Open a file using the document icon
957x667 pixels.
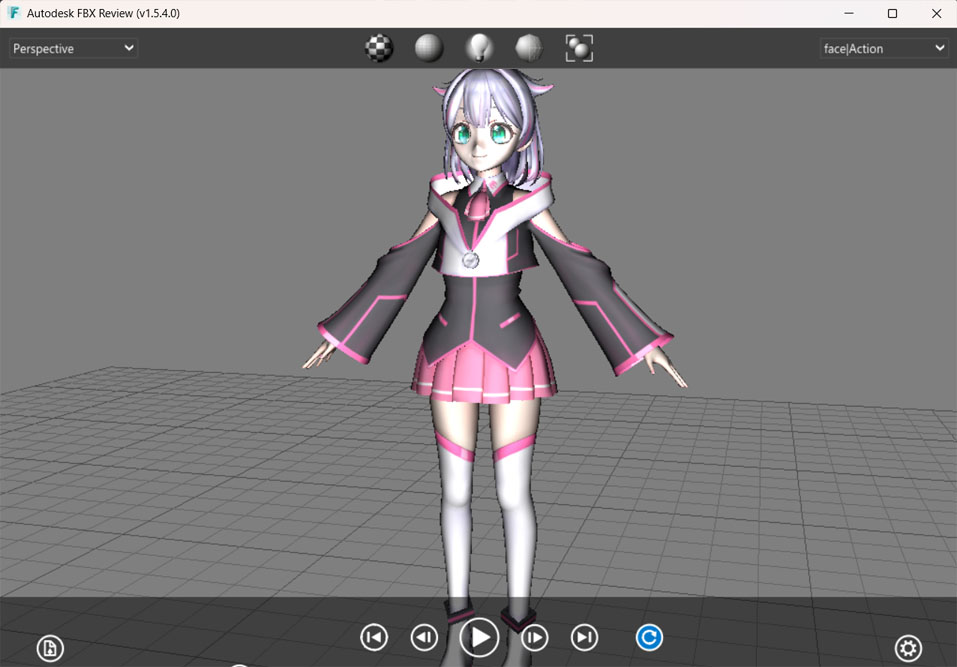coord(50,648)
